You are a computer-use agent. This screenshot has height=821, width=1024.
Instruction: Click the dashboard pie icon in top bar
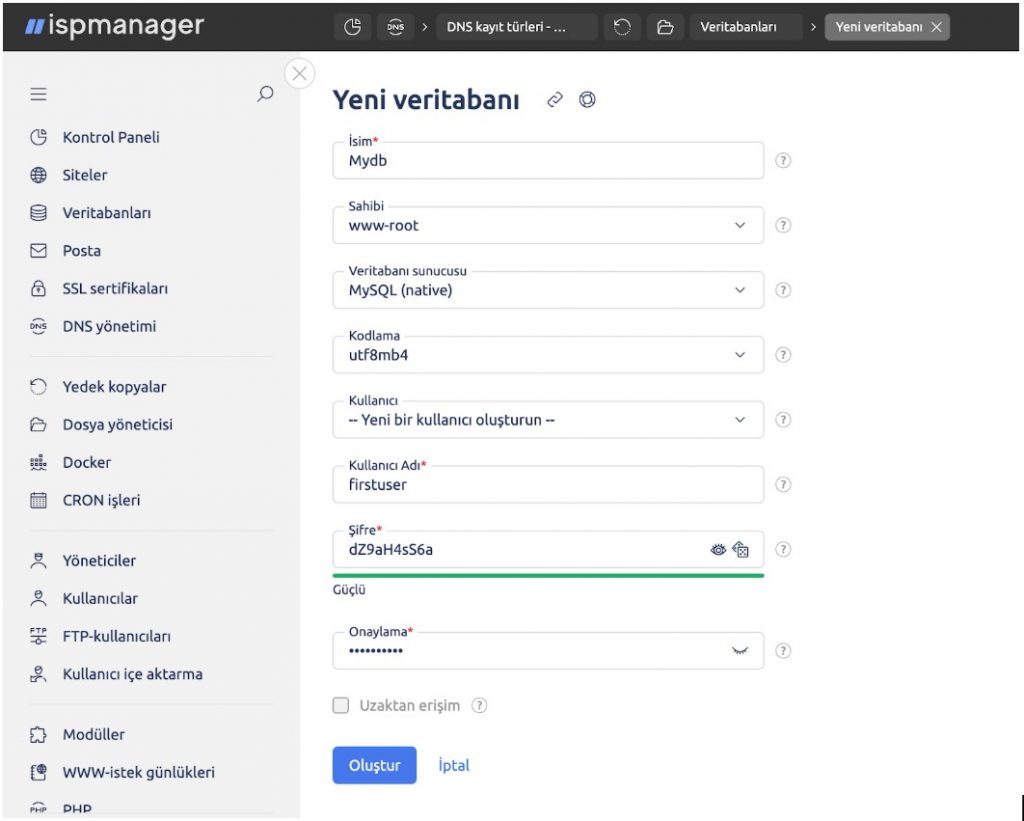353,27
